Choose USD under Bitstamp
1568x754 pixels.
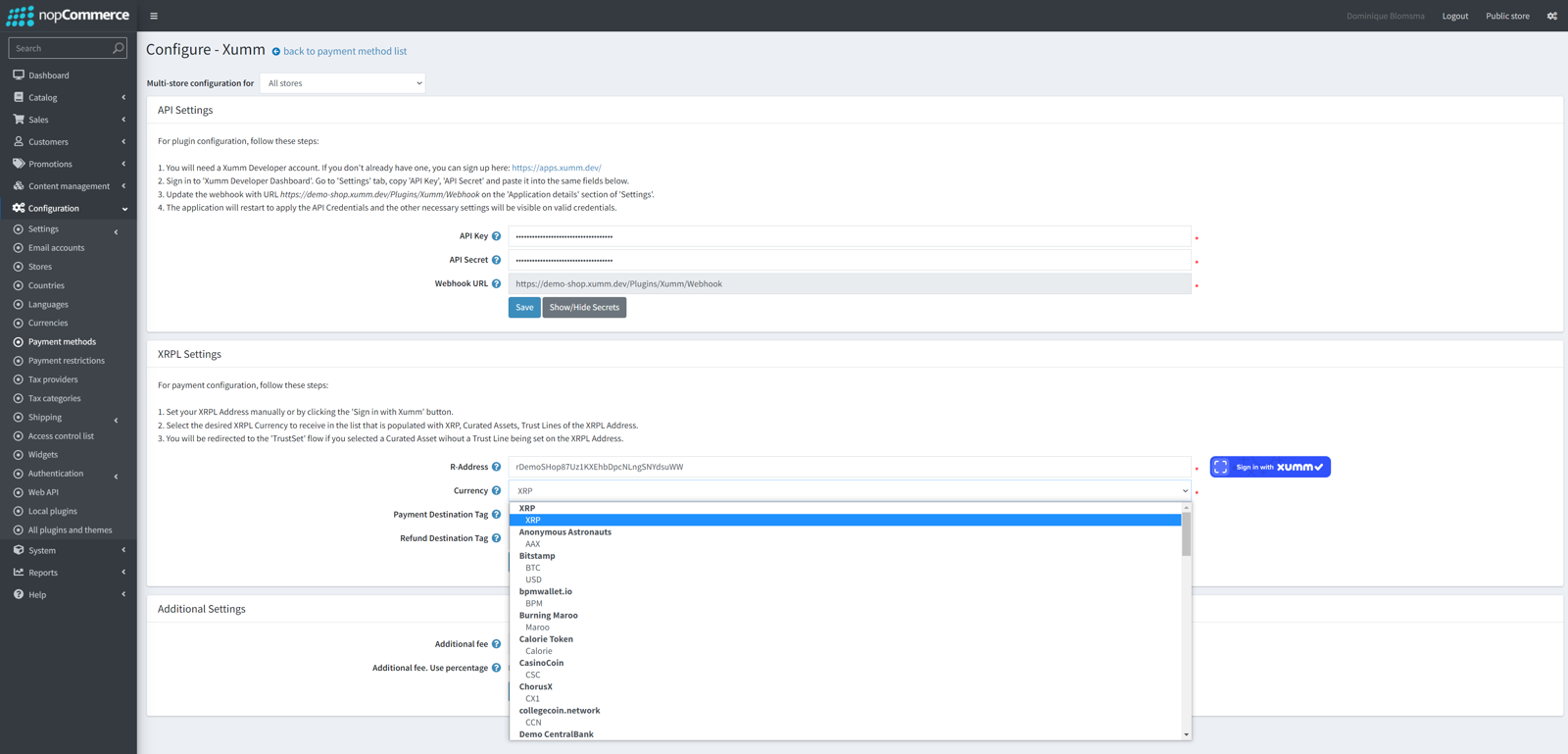[x=846, y=579]
